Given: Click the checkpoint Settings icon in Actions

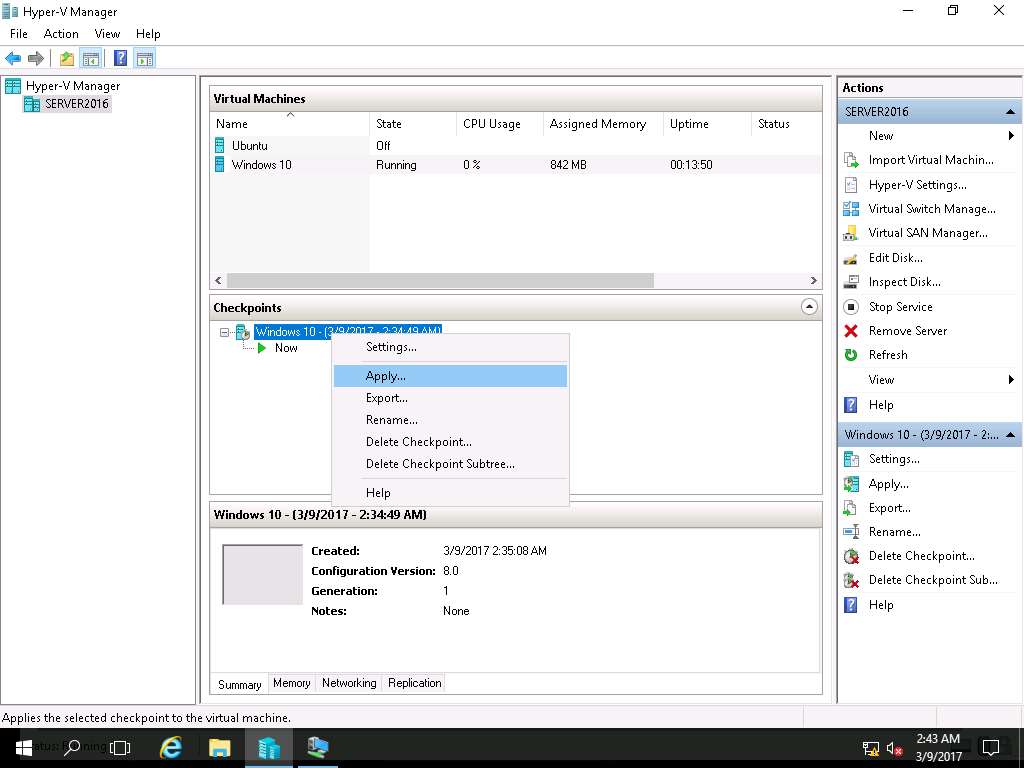Looking at the screenshot, I should pyautogui.click(x=851, y=459).
